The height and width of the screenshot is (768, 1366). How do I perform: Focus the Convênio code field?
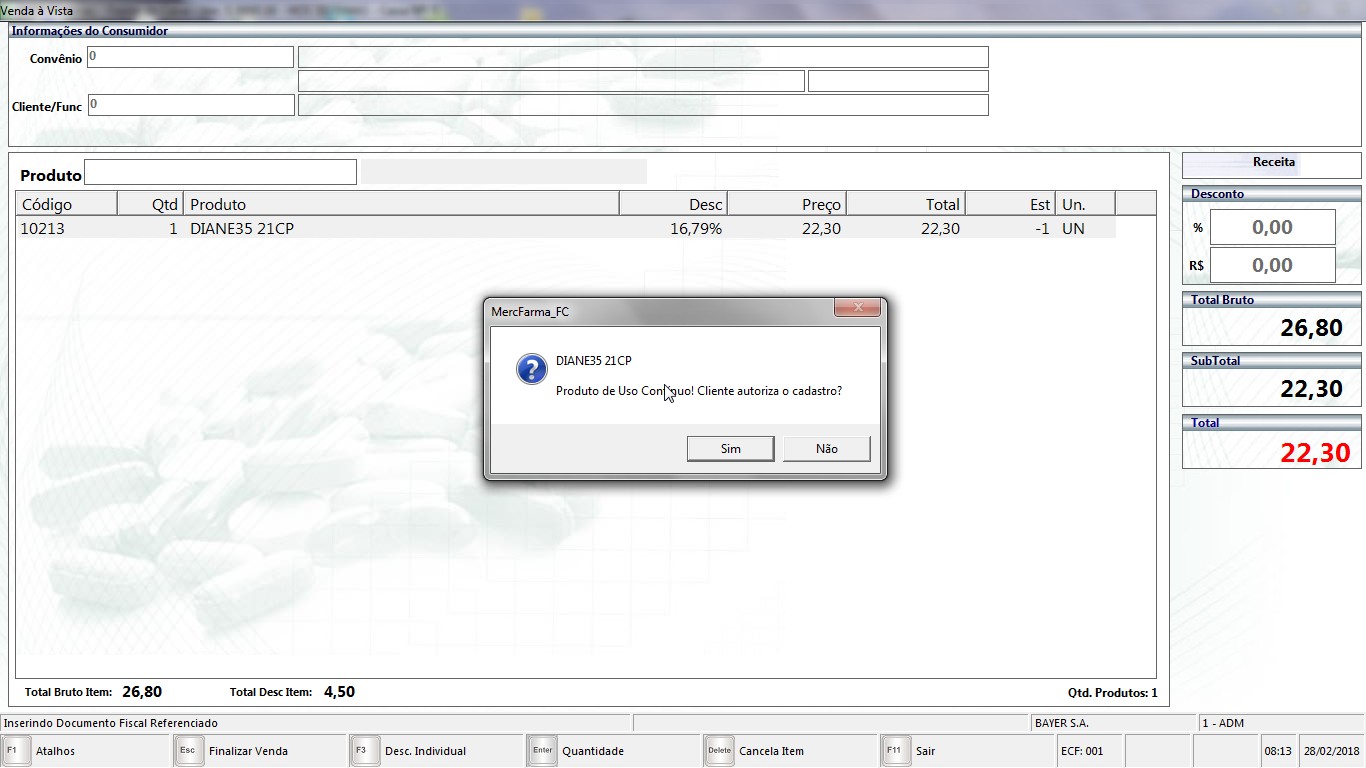[190, 57]
